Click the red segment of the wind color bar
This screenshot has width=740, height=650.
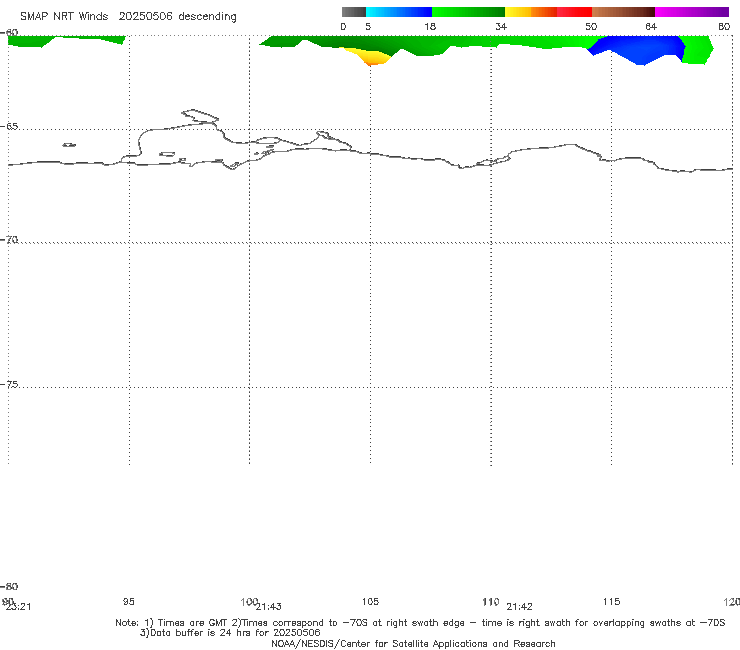574,12
